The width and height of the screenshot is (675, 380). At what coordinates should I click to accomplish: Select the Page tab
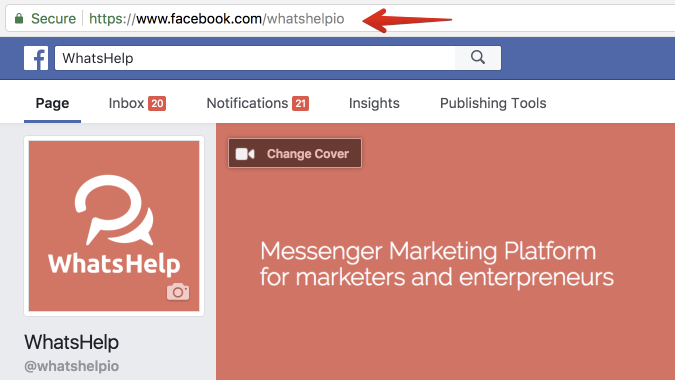pos(53,103)
